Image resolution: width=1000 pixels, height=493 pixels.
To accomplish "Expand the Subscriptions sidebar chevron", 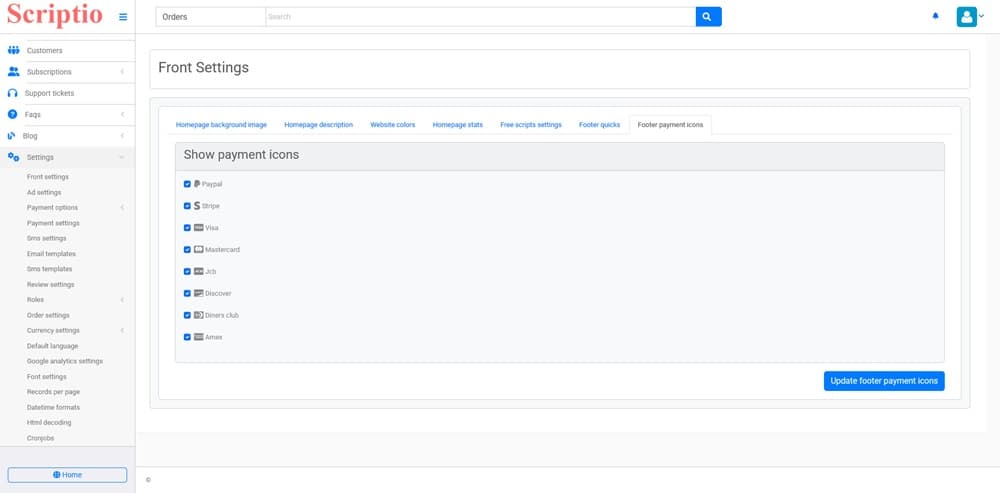I will pyautogui.click(x=122, y=72).
